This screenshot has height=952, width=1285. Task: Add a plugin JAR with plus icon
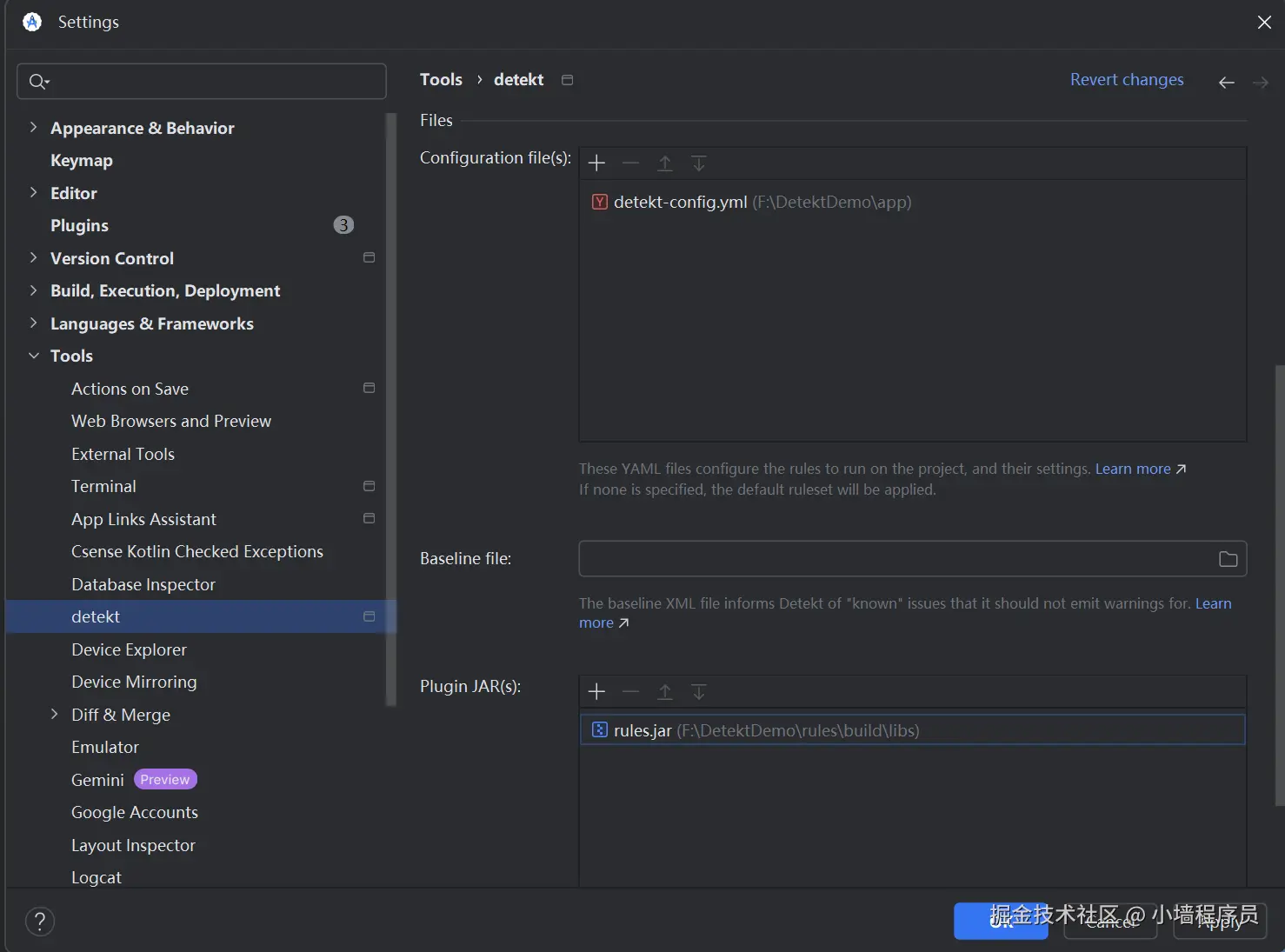pyautogui.click(x=596, y=692)
